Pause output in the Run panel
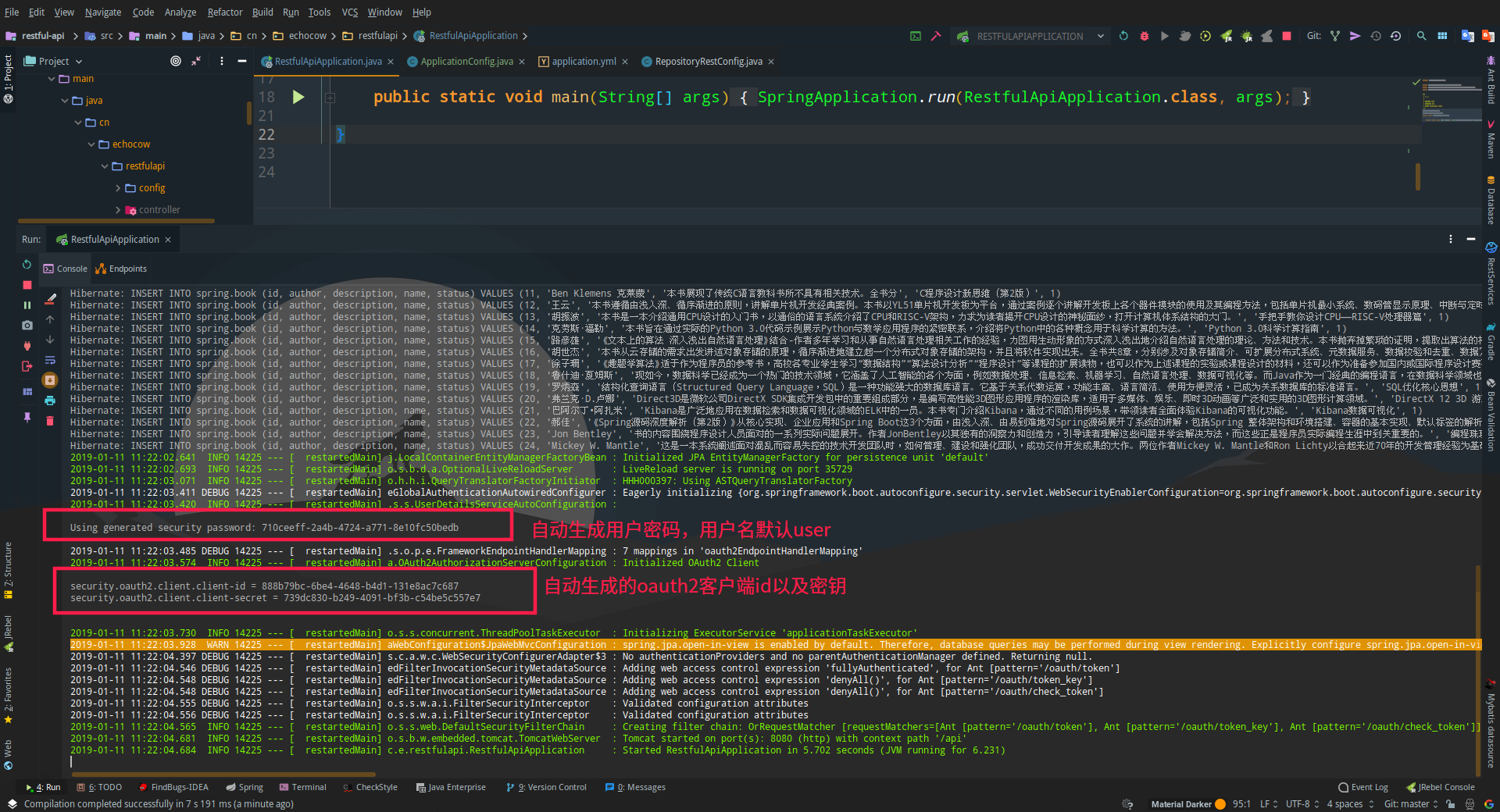This screenshot has width=1500, height=812. tap(27, 305)
